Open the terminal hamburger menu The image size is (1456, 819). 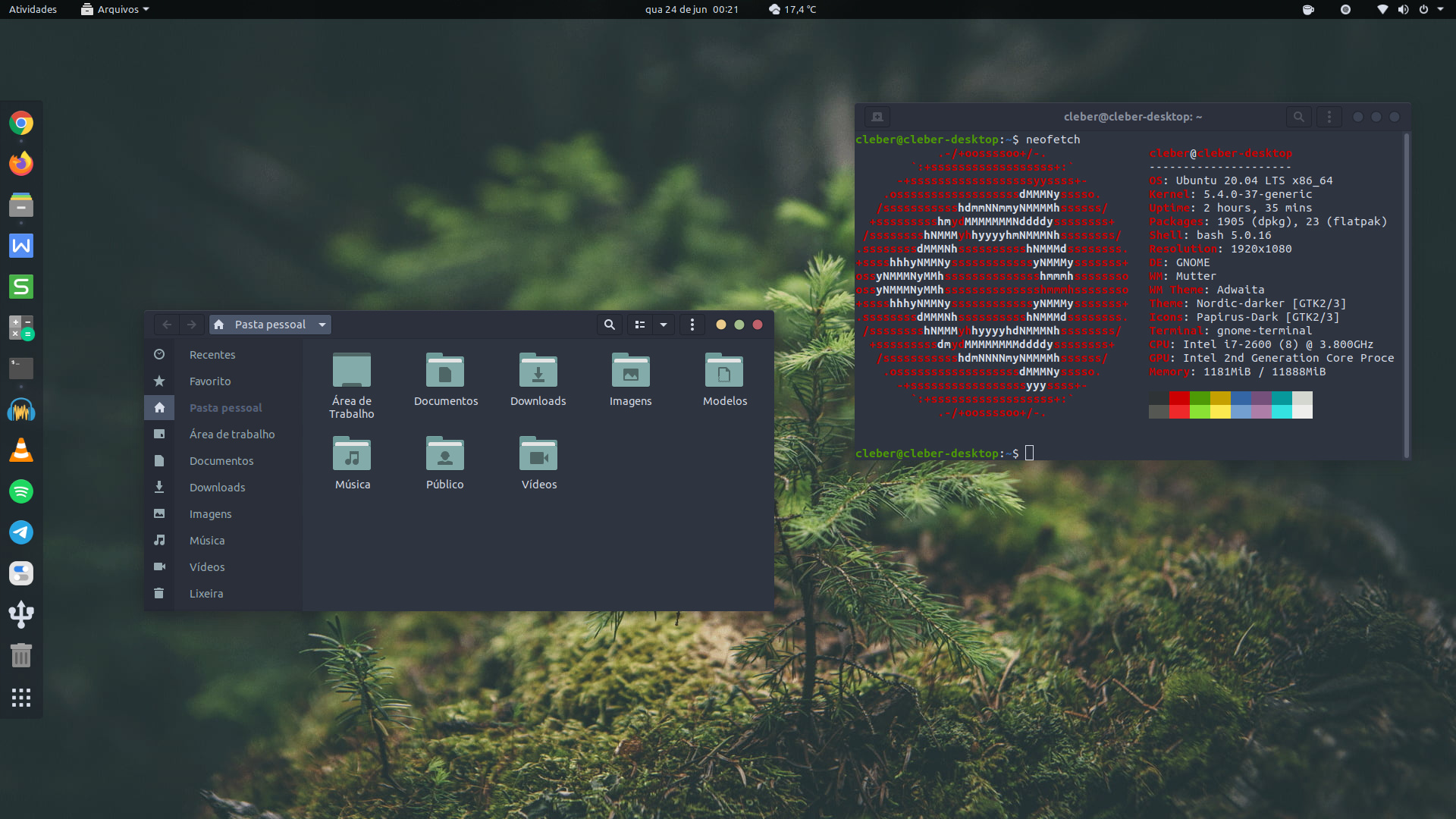[x=1329, y=117]
